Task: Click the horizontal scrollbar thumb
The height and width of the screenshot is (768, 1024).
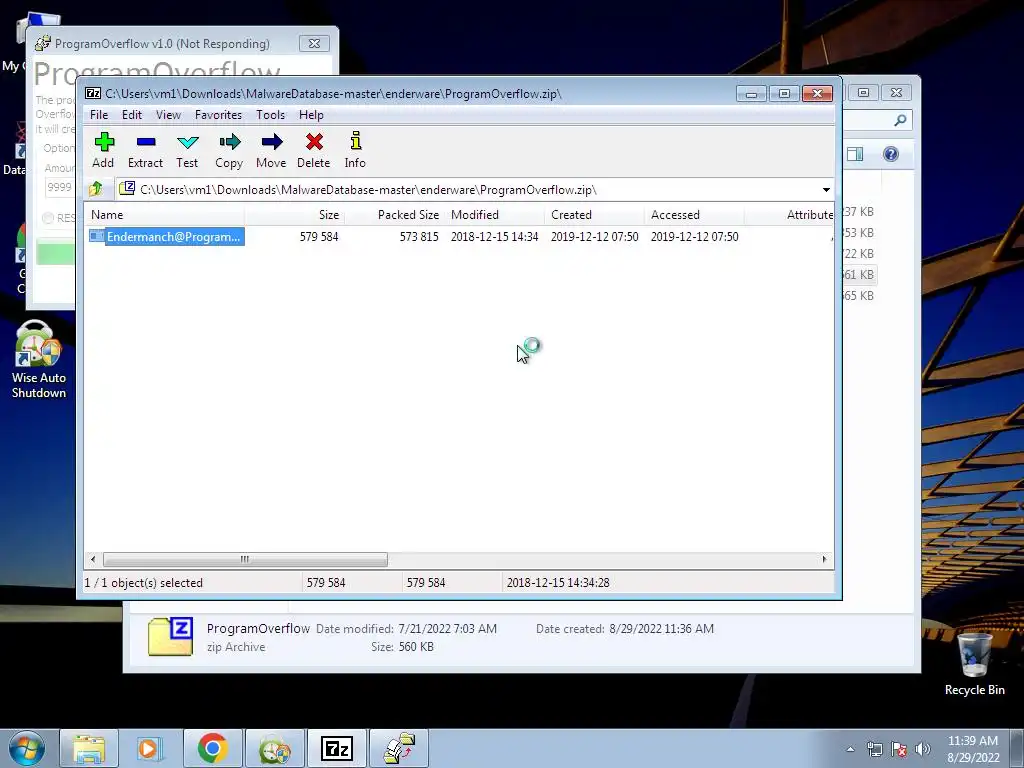Action: tap(245, 560)
